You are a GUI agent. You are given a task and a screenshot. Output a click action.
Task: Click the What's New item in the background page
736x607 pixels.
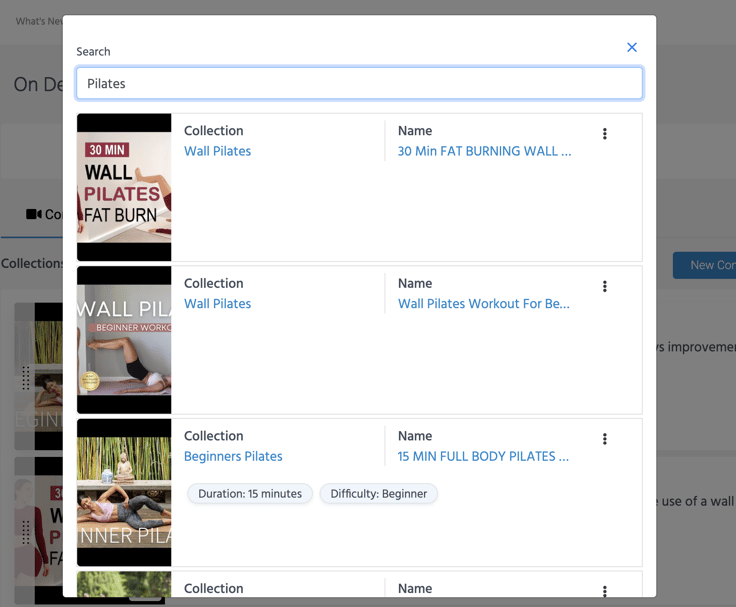[x=39, y=21]
